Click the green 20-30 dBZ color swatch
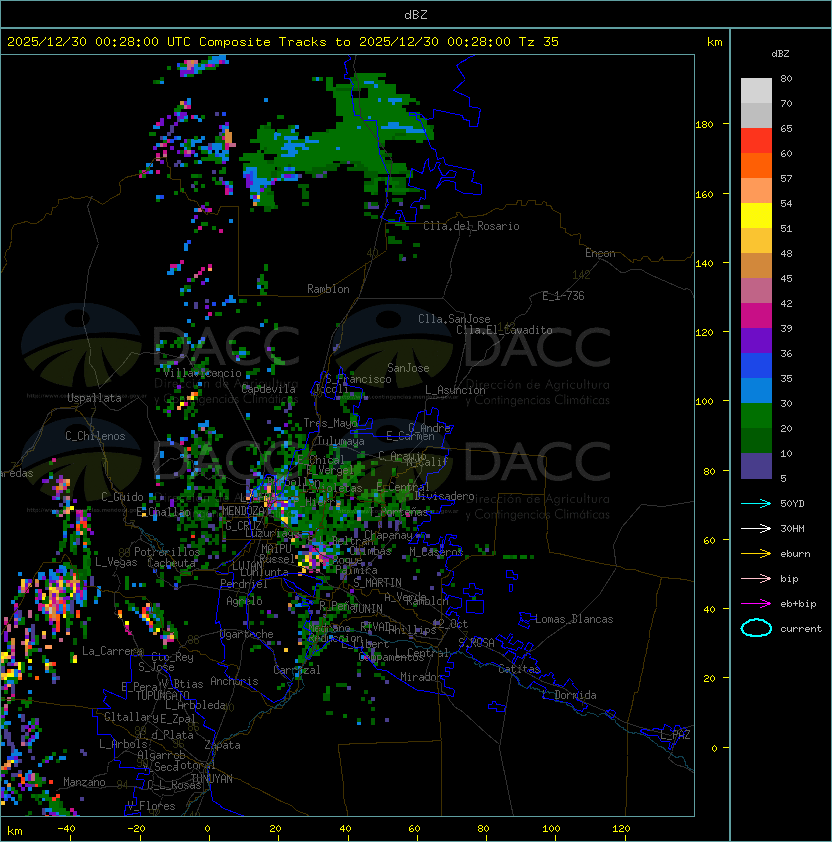This screenshot has height=842, width=832. tap(756, 416)
